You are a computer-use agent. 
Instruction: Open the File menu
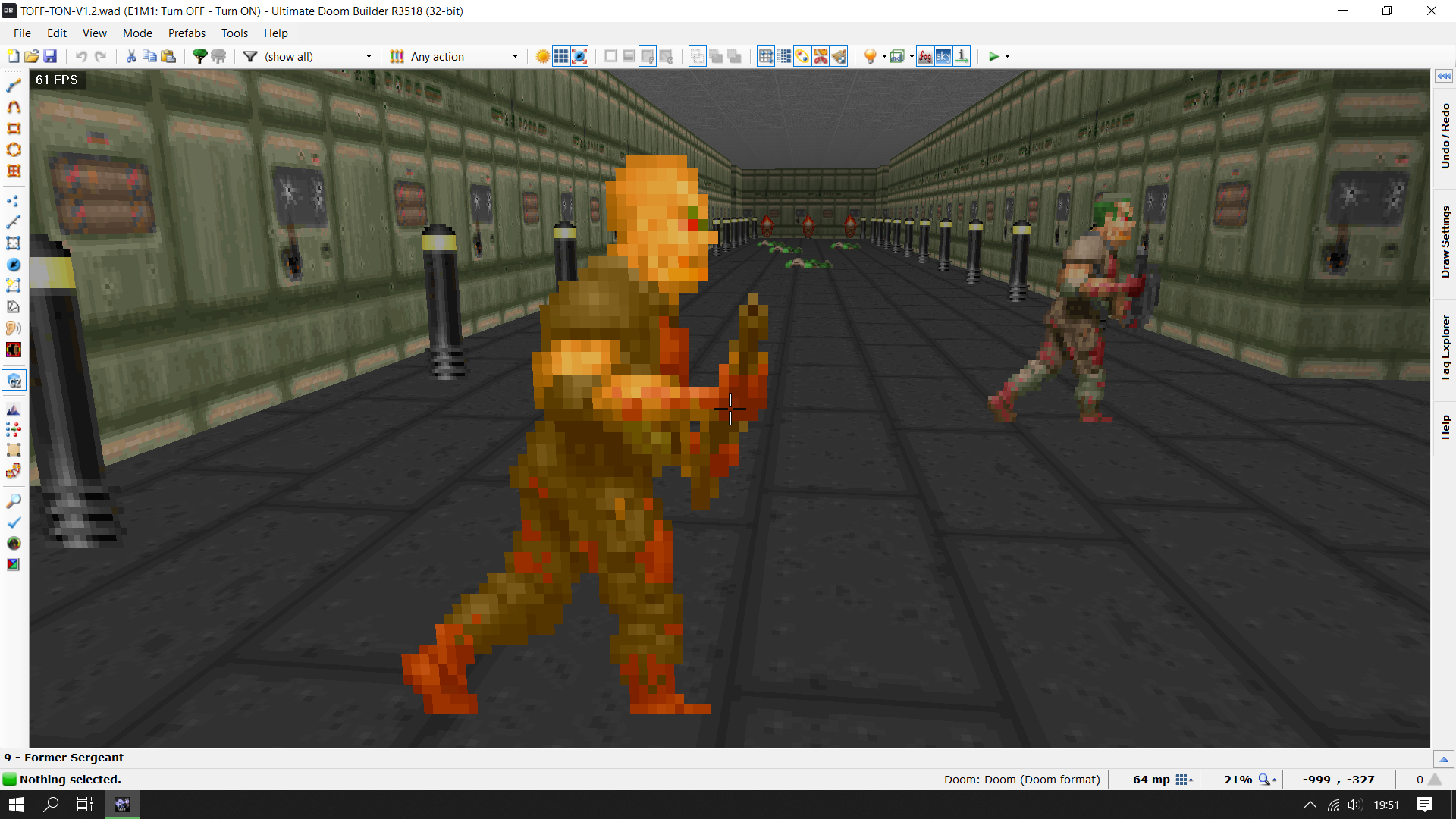pyautogui.click(x=22, y=33)
